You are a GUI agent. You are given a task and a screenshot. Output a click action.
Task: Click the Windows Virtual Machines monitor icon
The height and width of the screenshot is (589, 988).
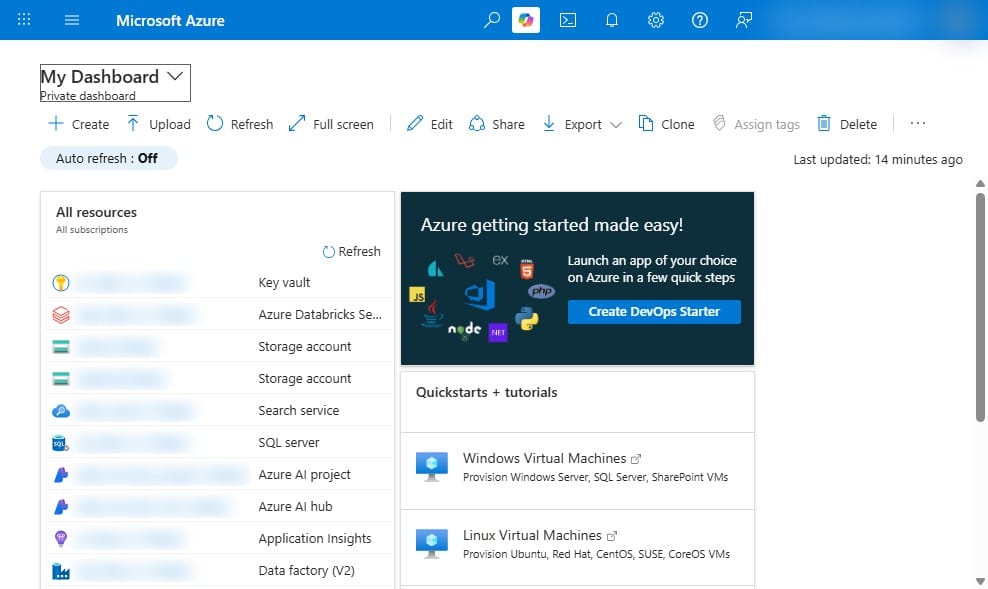pyautogui.click(x=432, y=466)
